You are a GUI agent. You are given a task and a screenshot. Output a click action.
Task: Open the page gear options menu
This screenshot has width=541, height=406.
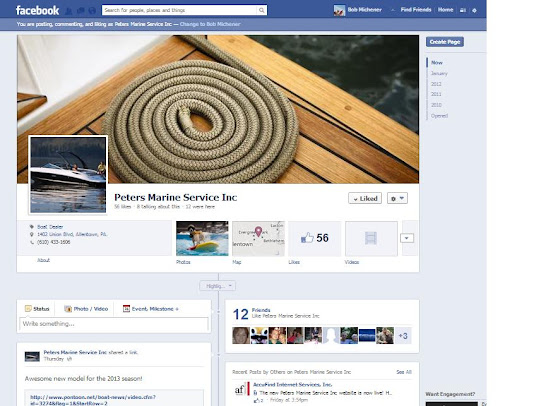[397, 198]
